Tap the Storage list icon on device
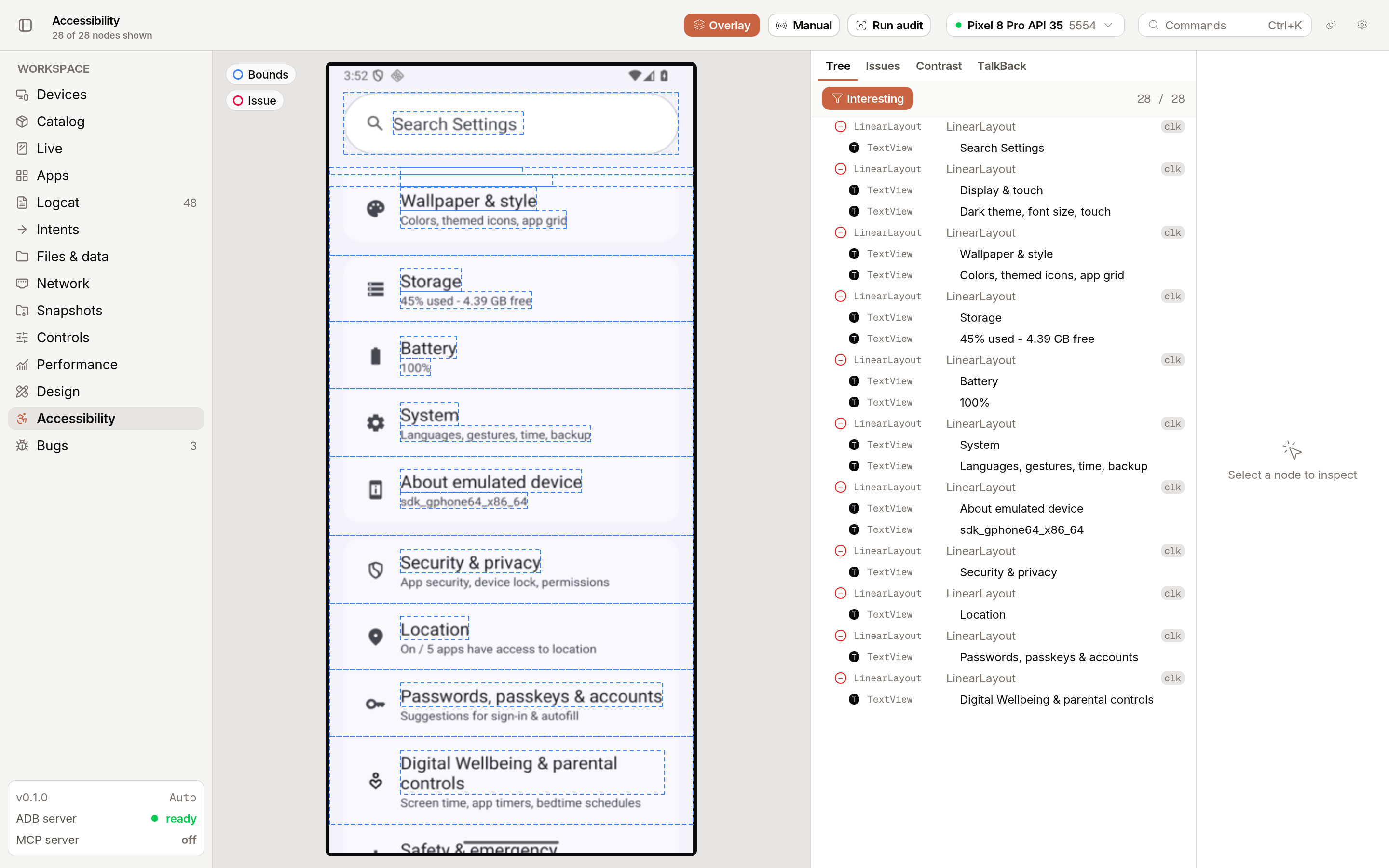 tap(375, 289)
